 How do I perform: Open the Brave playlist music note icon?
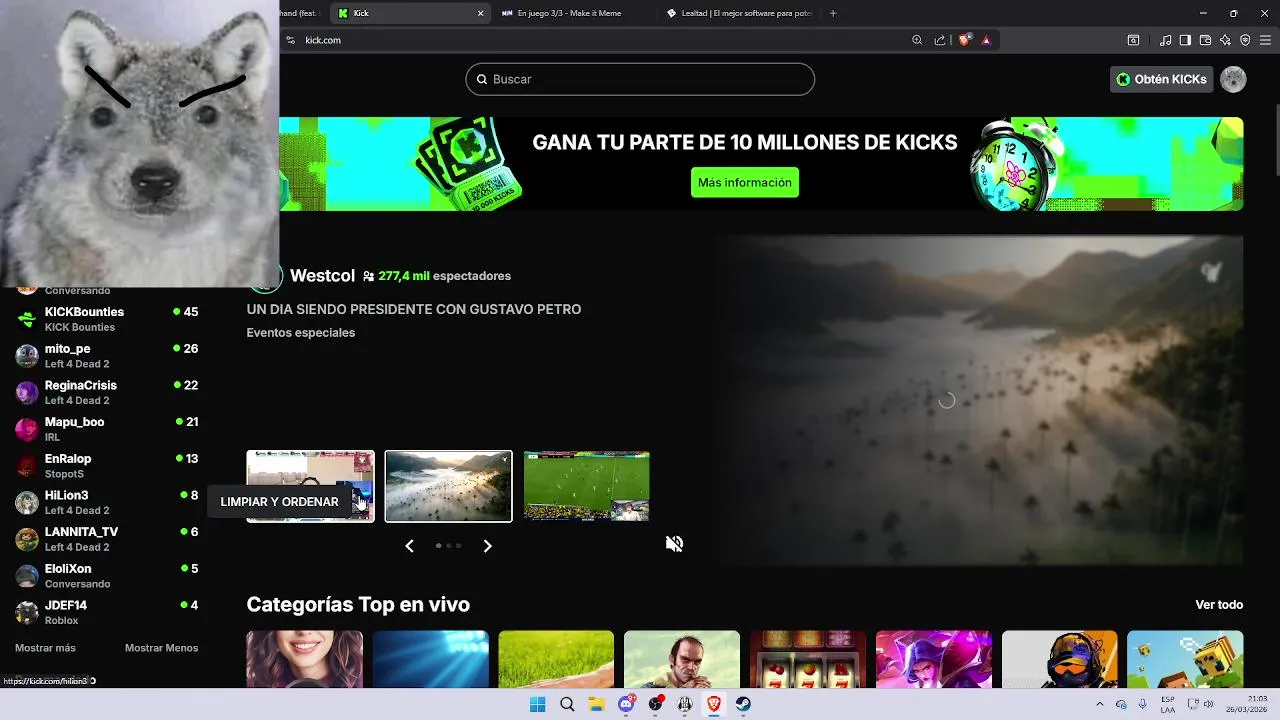[1166, 40]
